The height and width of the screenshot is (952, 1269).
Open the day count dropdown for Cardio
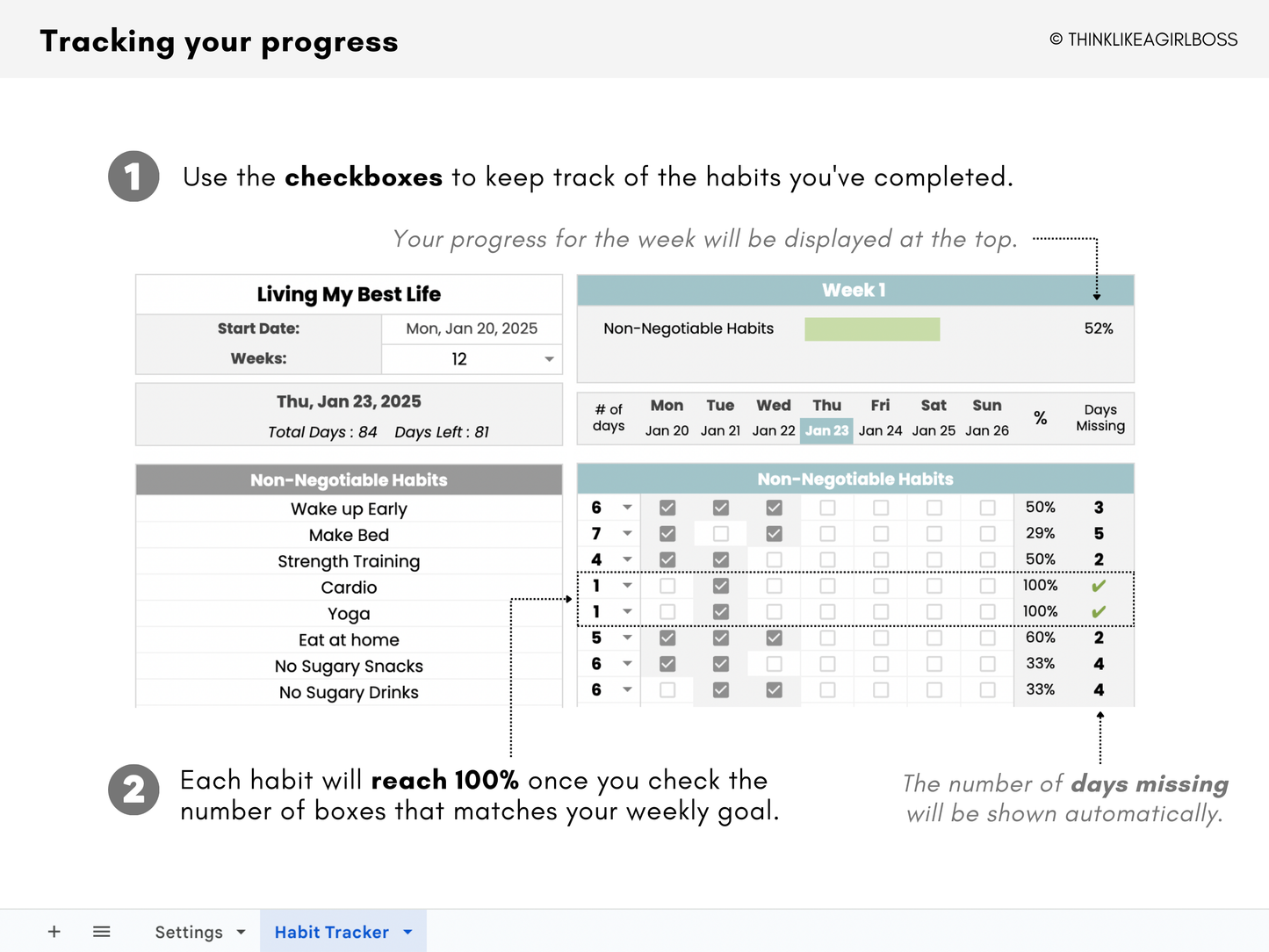click(x=627, y=585)
